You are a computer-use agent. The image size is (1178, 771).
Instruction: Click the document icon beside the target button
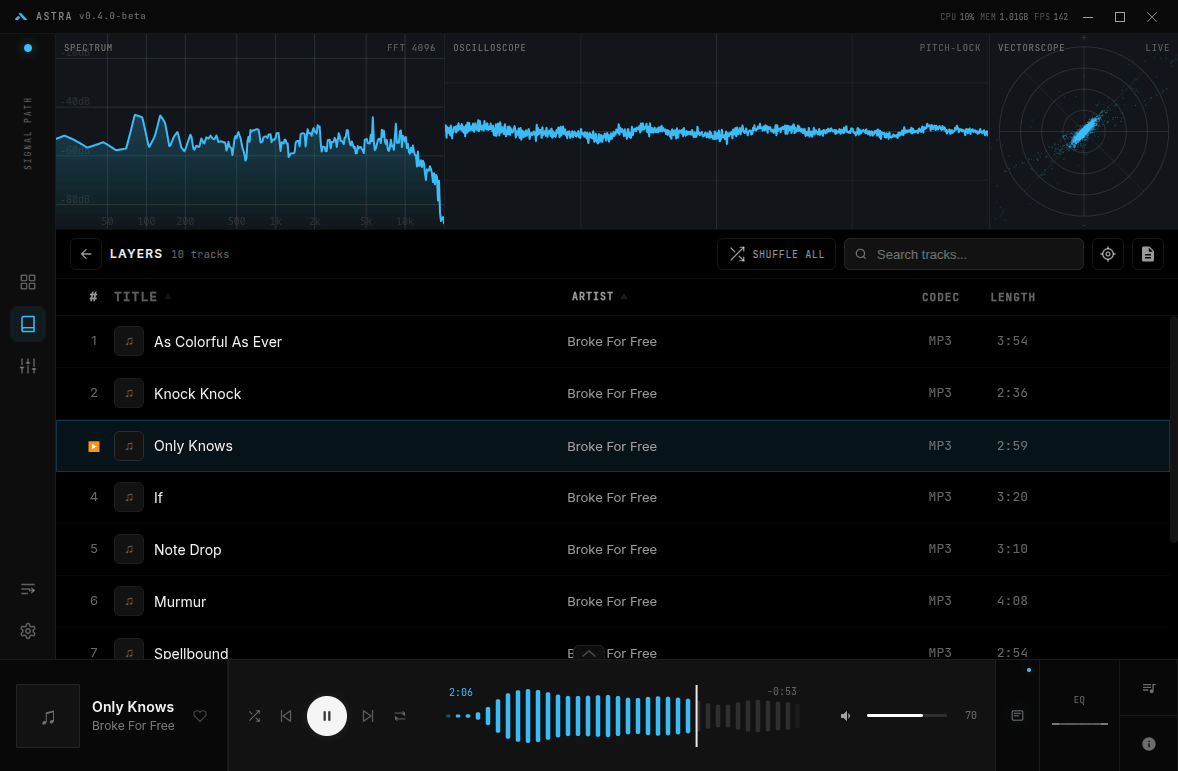(x=1147, y=254)
